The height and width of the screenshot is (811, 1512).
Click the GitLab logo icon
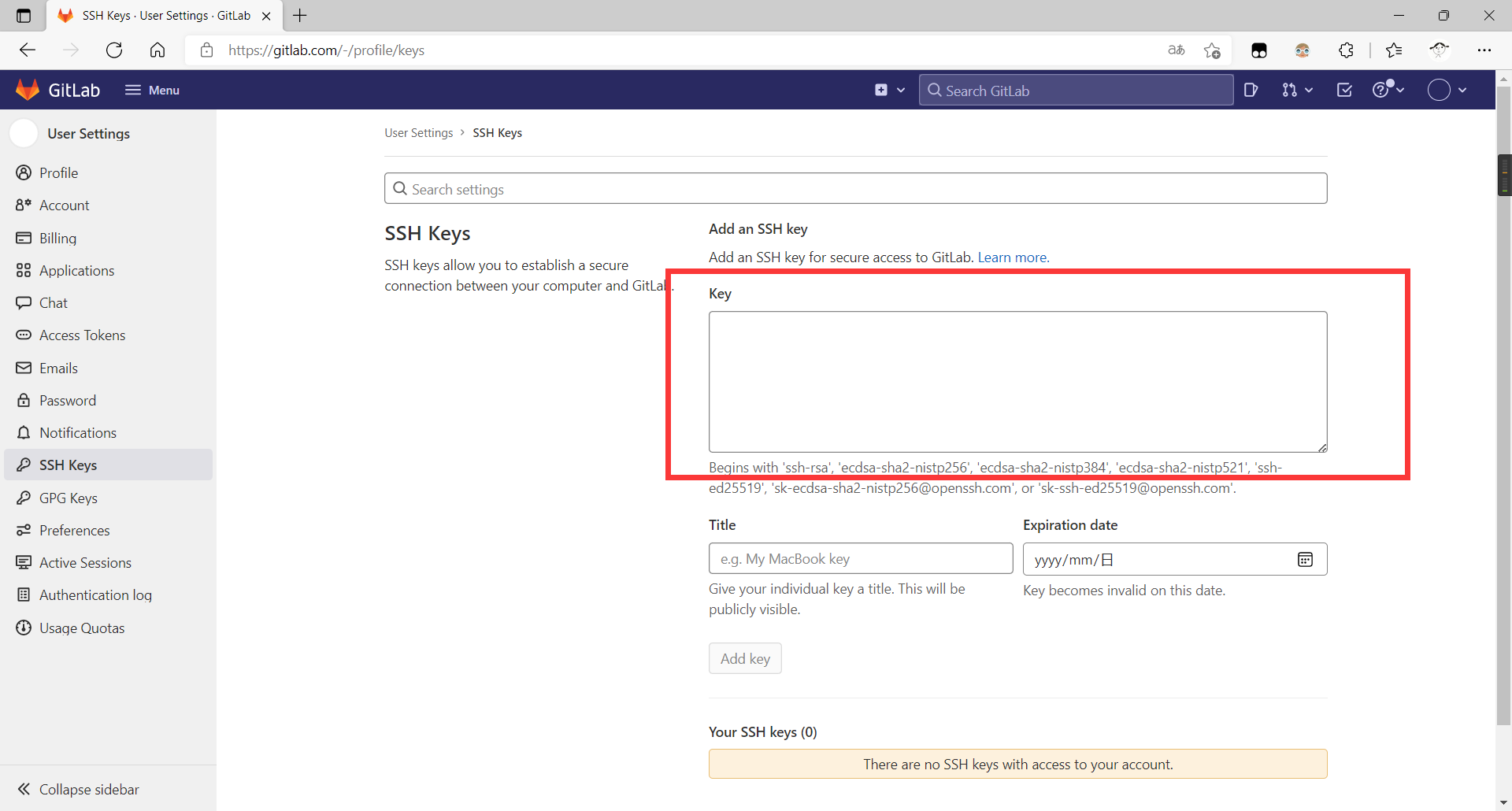[28, 90]
